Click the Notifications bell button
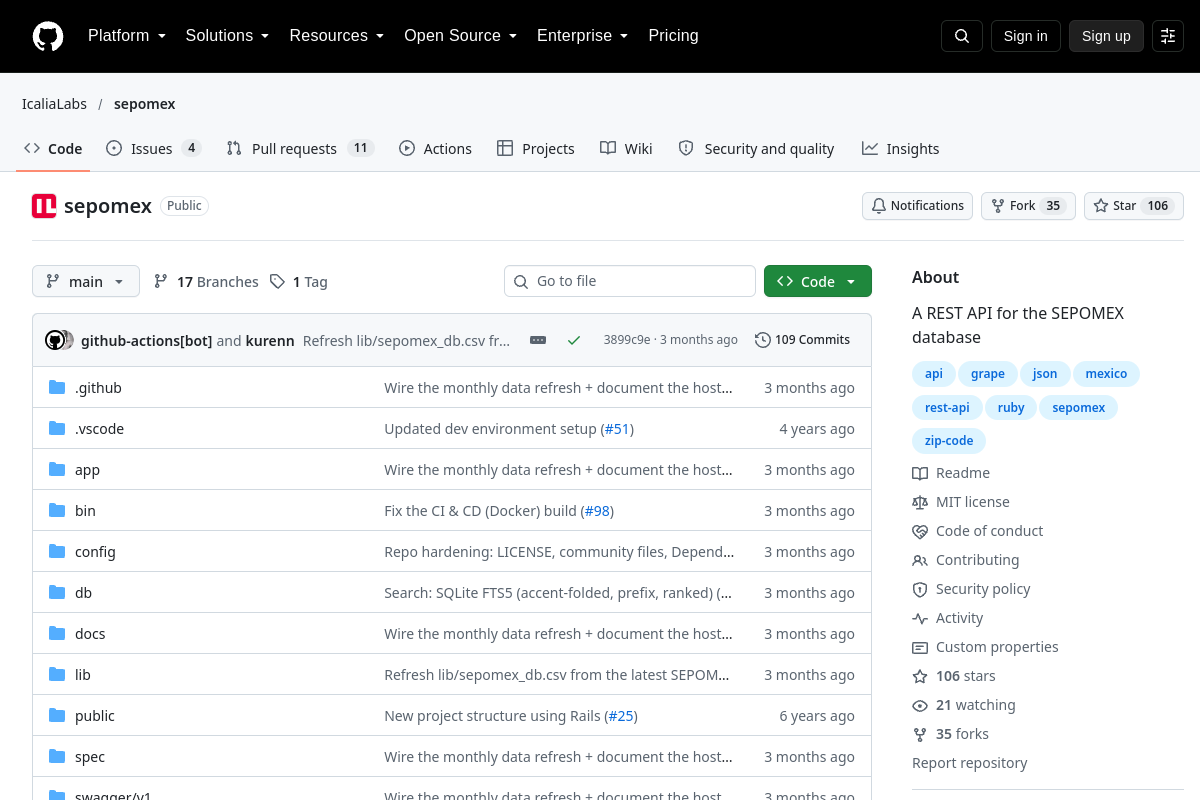Image resolution: width=1200 pixels, height=800 pixels. coord(917,206)
